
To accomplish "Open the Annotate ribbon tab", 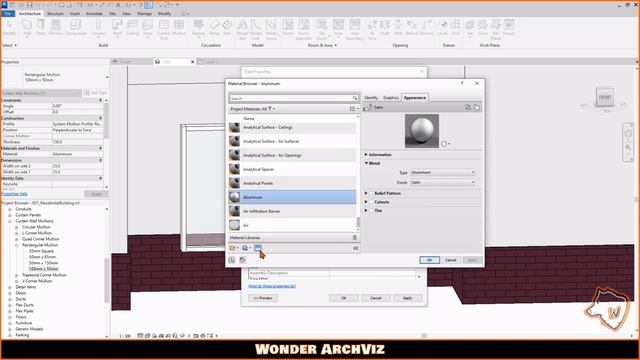I will (x=94, y=13).
